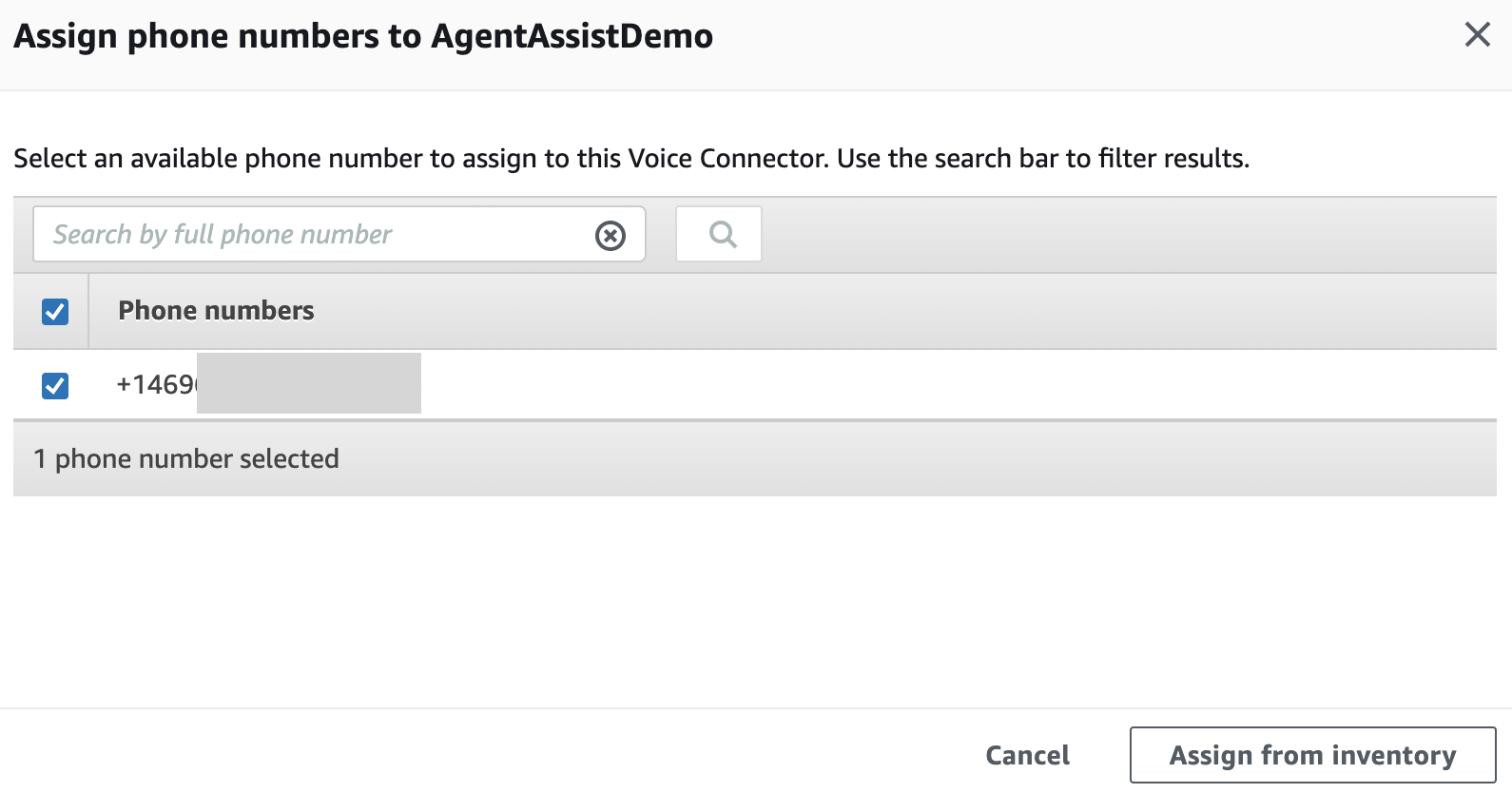Click the dialog title Assign phone numbers to AgentAssistDemo
Image resolution: width=1512 pixels, height=793 pixels.
(363, 36)
